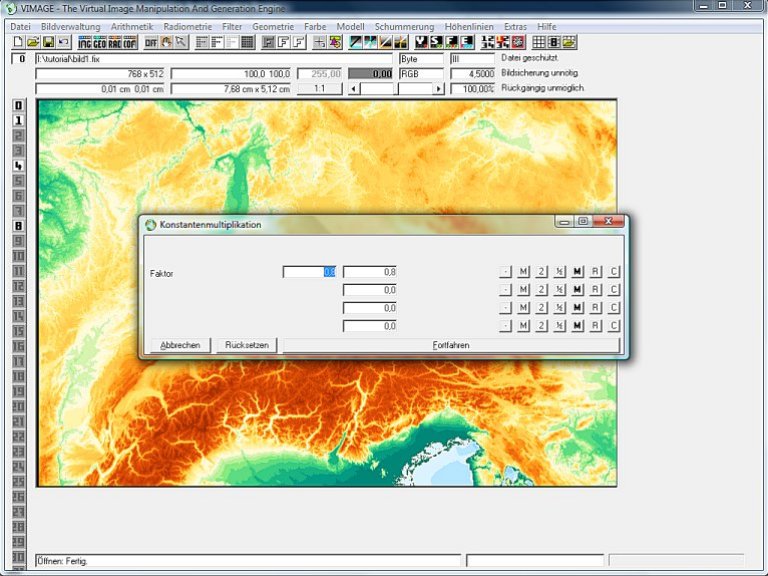768x576 pixels.
Task: Open the Filter menu
Action: (x=232, y=26)
